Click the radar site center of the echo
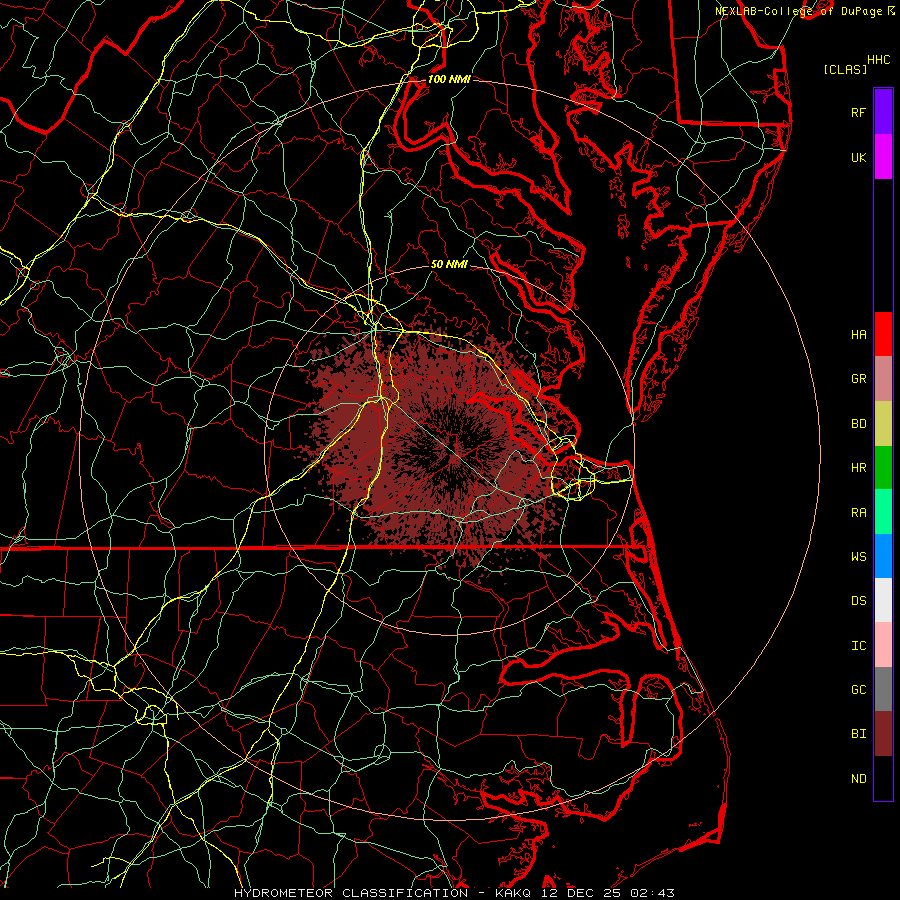The width and height of the screenshot is (900, 900). pos(451,451)
